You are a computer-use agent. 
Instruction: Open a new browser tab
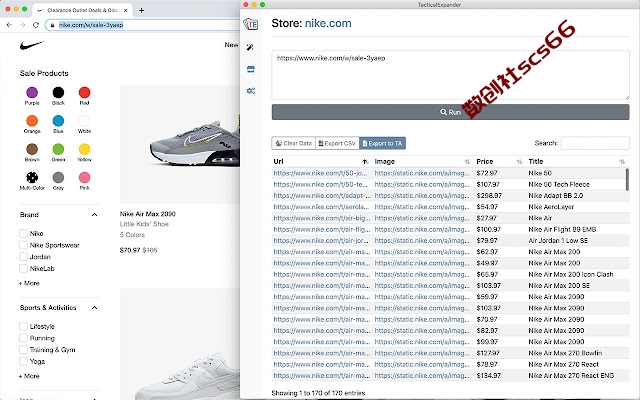141,10
